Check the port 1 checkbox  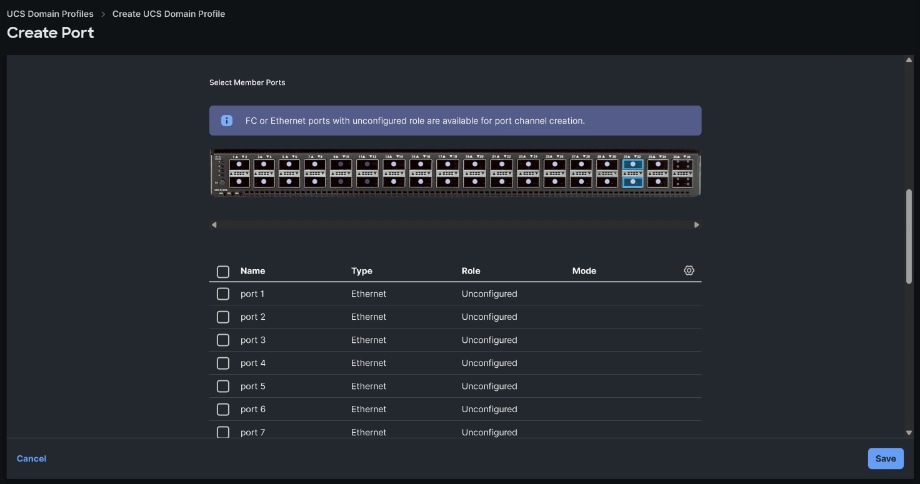223,294
